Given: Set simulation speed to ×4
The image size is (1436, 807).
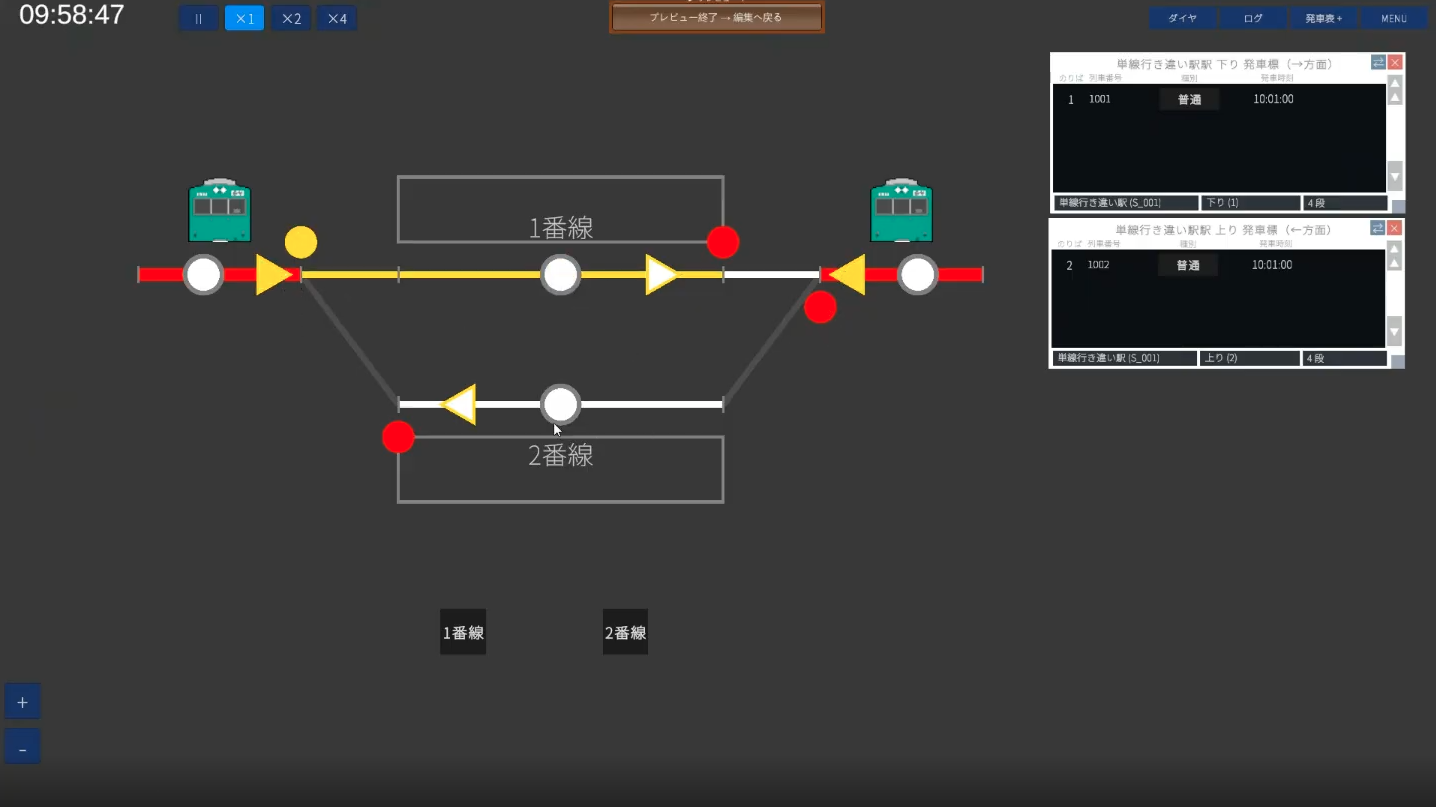Looking at the screenshot, I should (x=337, y=18).
